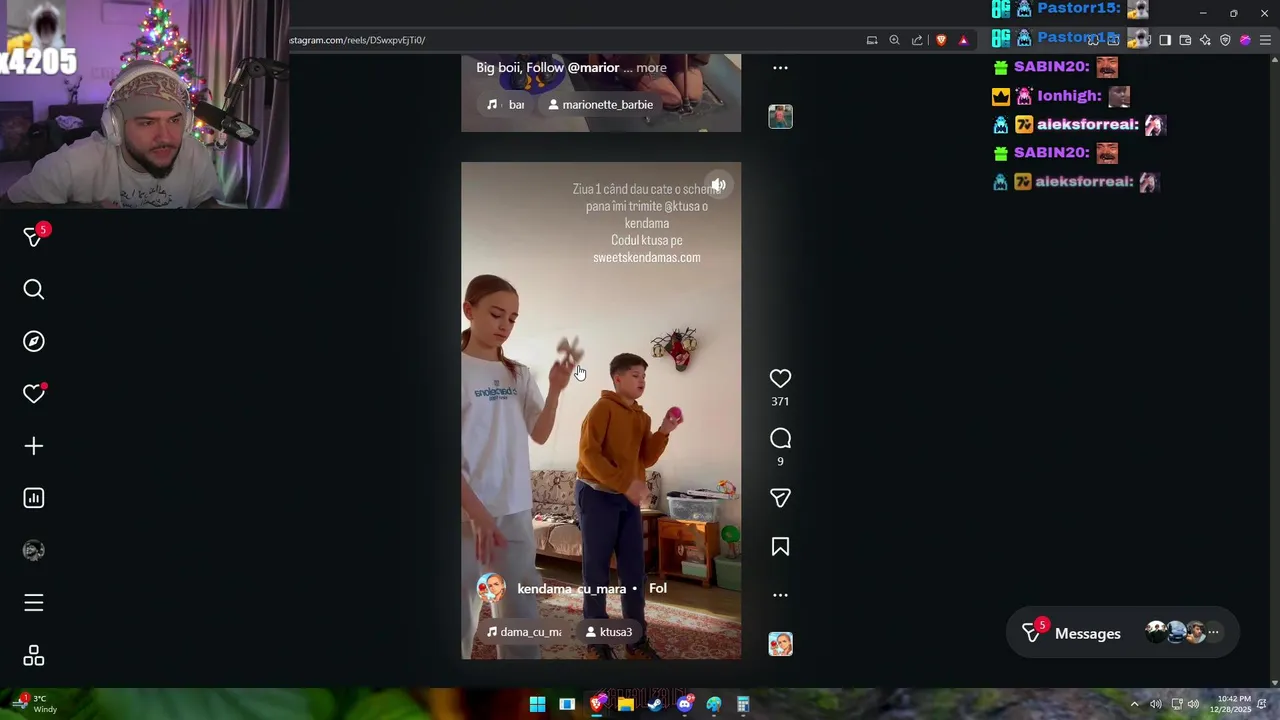Toggle the Brave sidebar panel
Viewport: 1280px width, 720px height.
1165,40
